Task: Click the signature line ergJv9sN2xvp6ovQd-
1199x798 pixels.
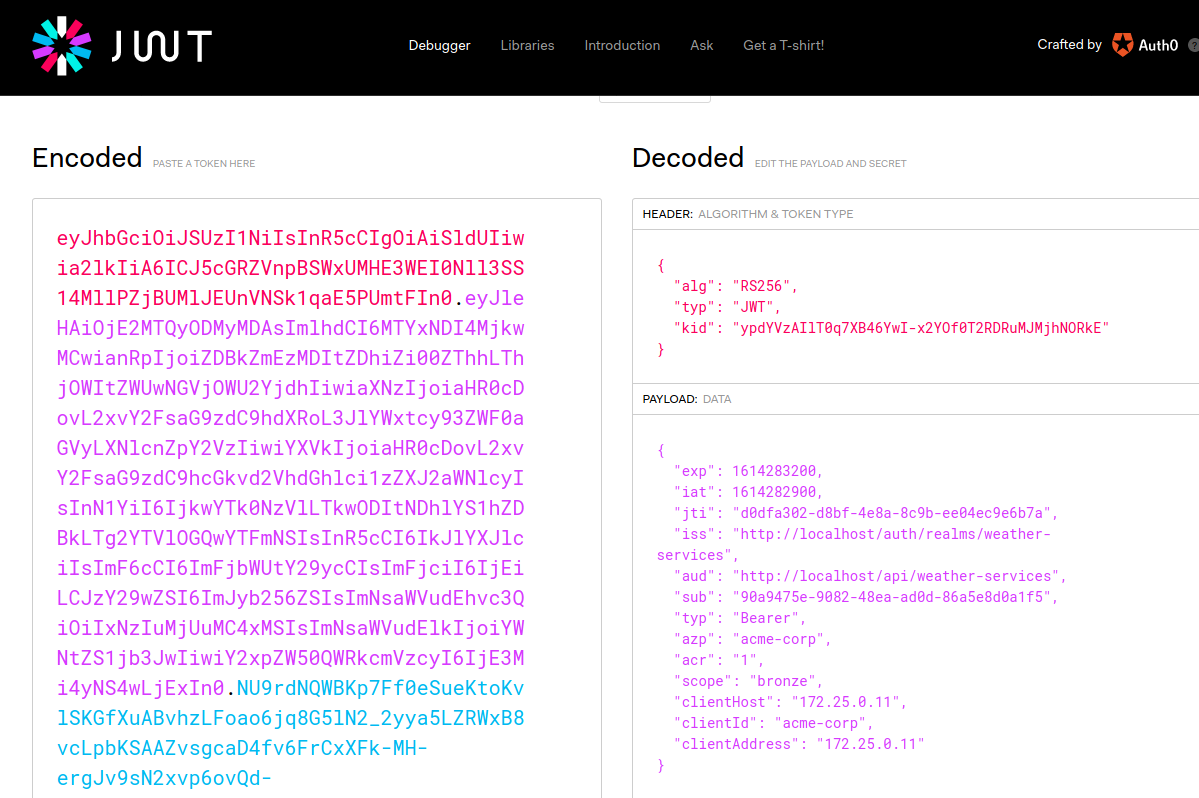Action: coord(164,778)
